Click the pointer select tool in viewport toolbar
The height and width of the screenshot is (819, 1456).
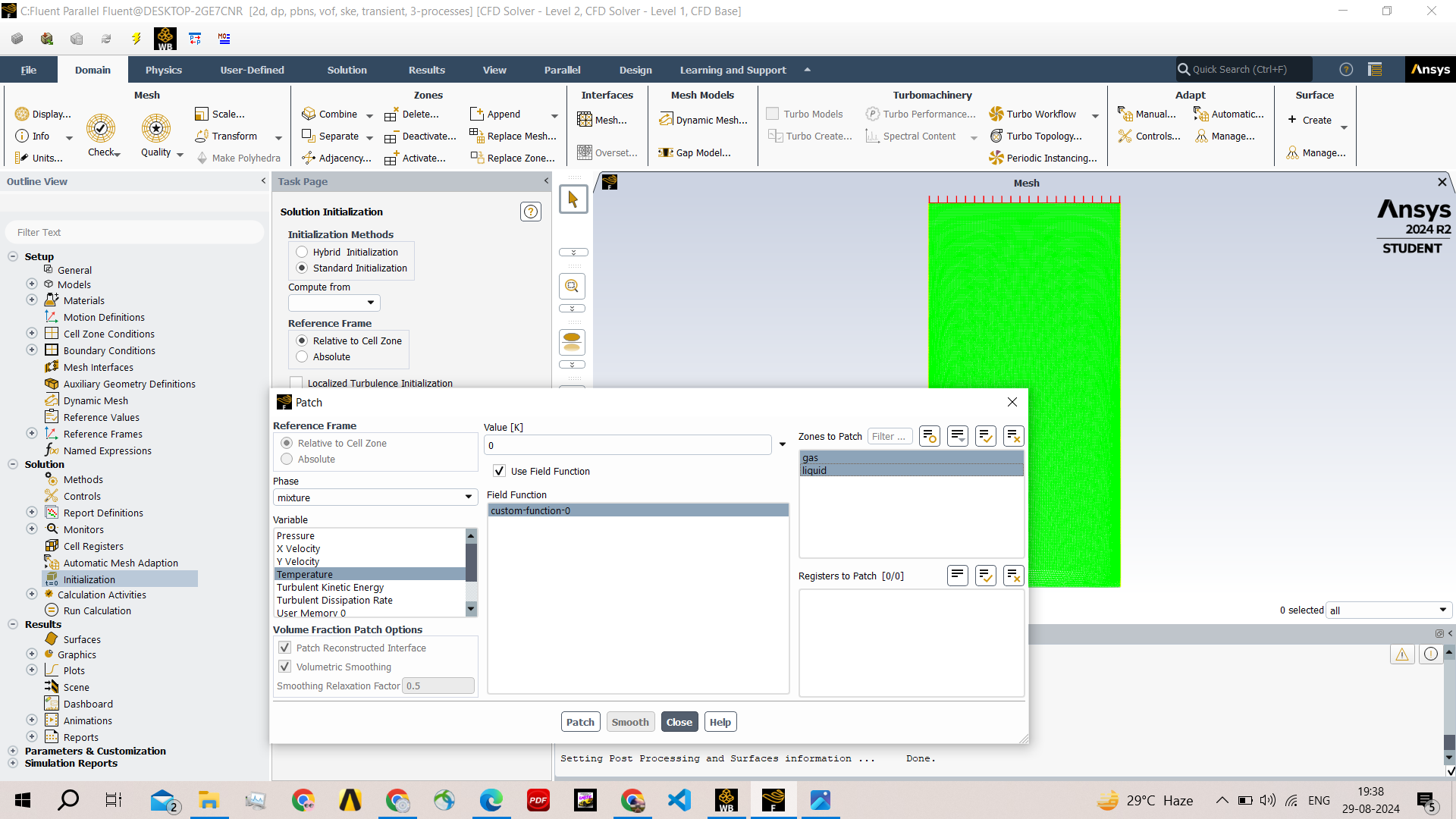click(x=573, y=199)
